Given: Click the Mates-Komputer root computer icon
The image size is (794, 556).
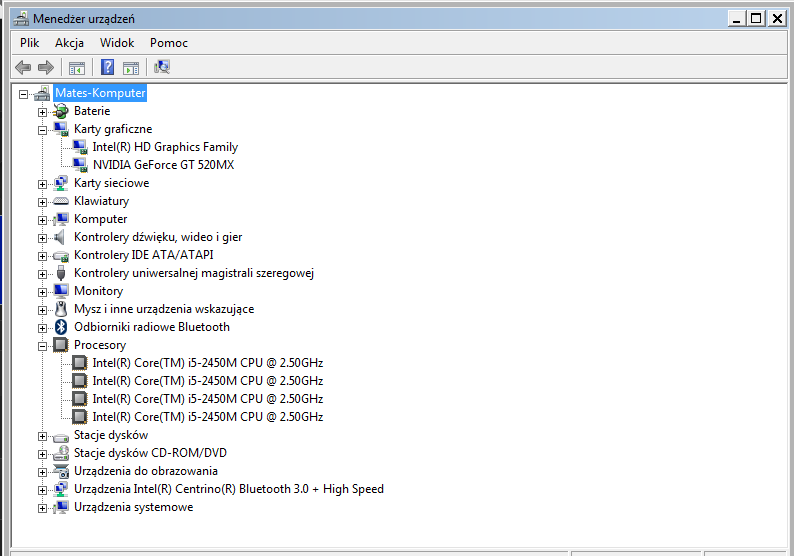Looking at the screenshot, I should [x=42, y=93].
